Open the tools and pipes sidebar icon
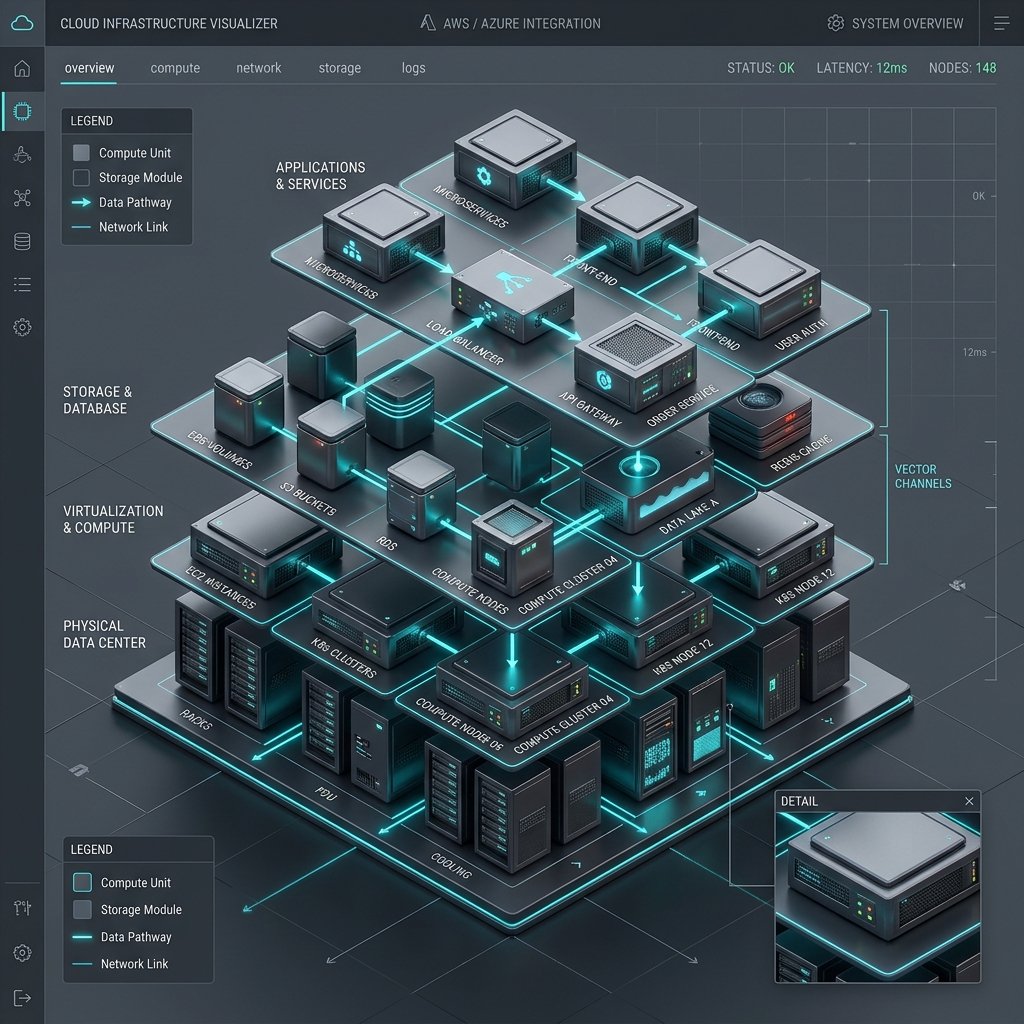This screenshot has height=1024, width=1024. tap(22, 908)
